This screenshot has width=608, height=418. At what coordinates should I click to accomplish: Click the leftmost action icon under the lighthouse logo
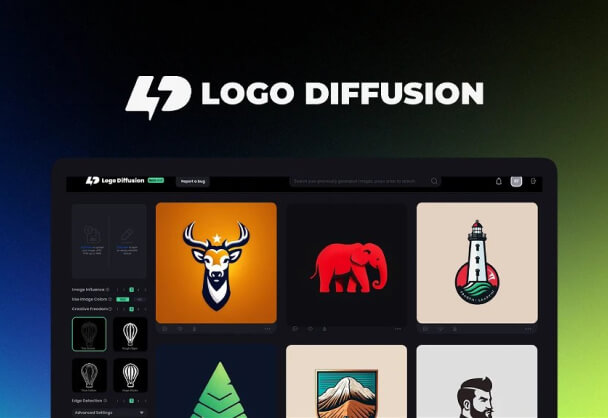click(x=425, y=329)
